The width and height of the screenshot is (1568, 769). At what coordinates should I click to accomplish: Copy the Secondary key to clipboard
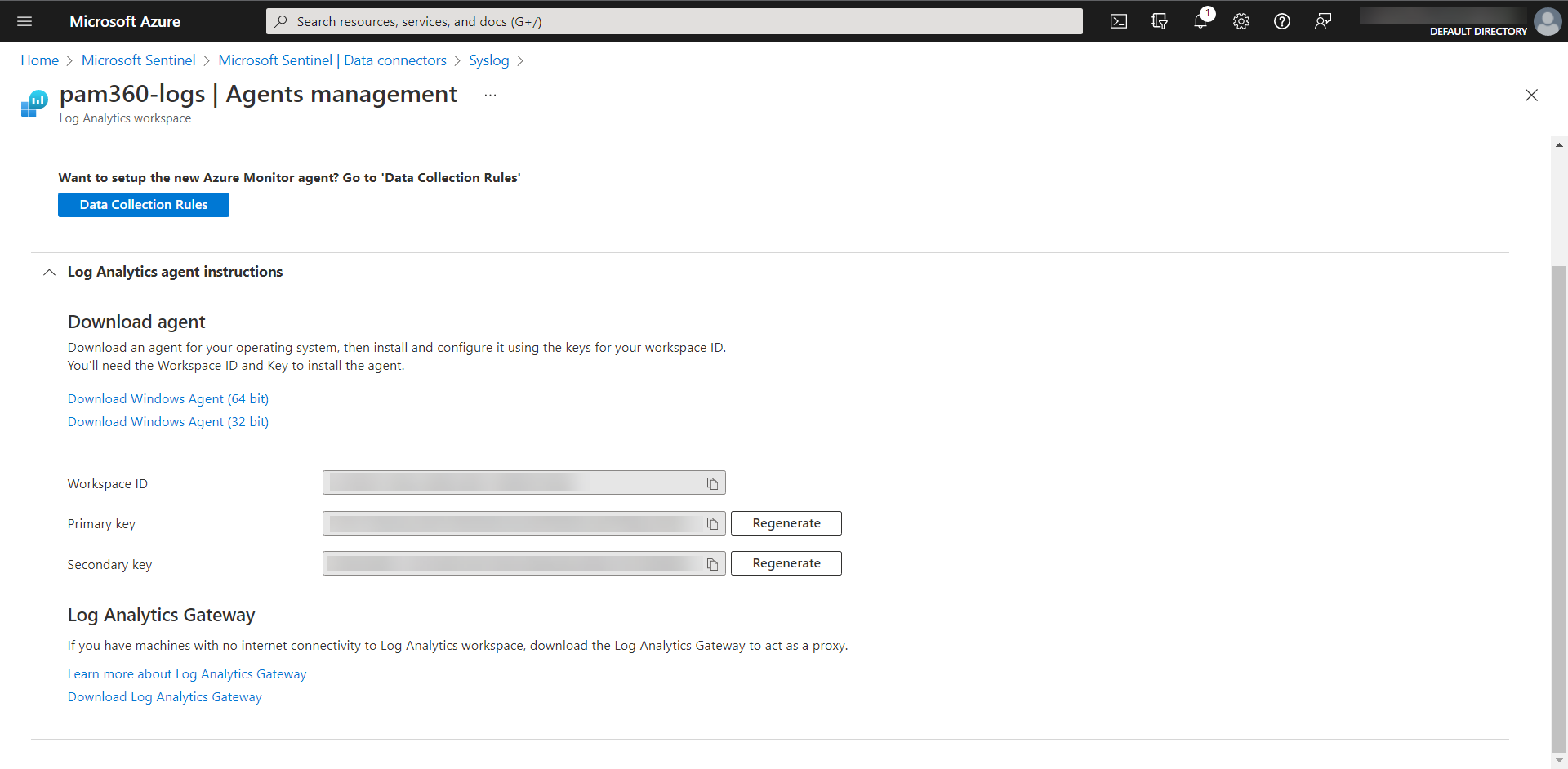[712, 564]
